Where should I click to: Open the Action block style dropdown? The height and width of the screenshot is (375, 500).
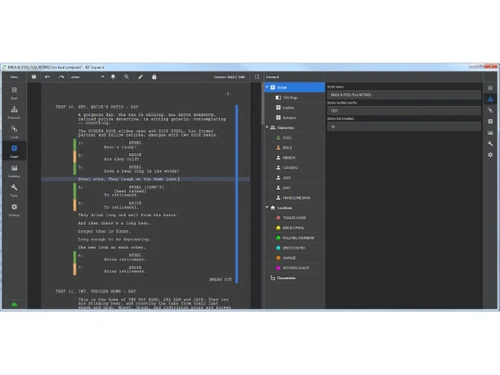tap(87, 77)
